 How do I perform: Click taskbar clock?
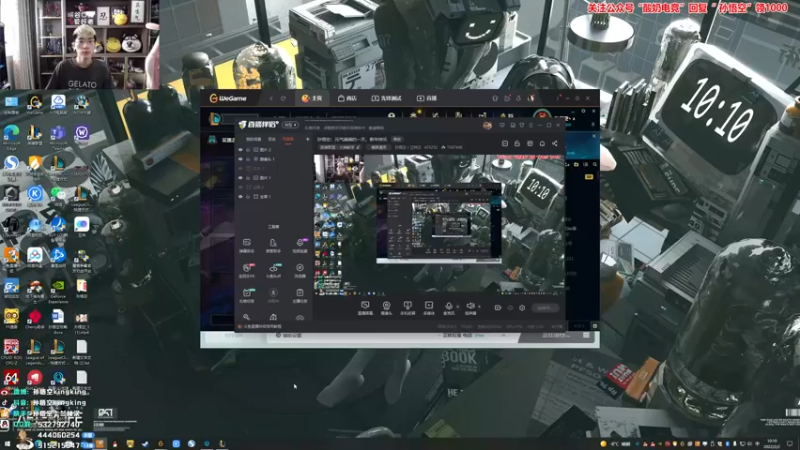pyautogui.click(x=772, y=443)
